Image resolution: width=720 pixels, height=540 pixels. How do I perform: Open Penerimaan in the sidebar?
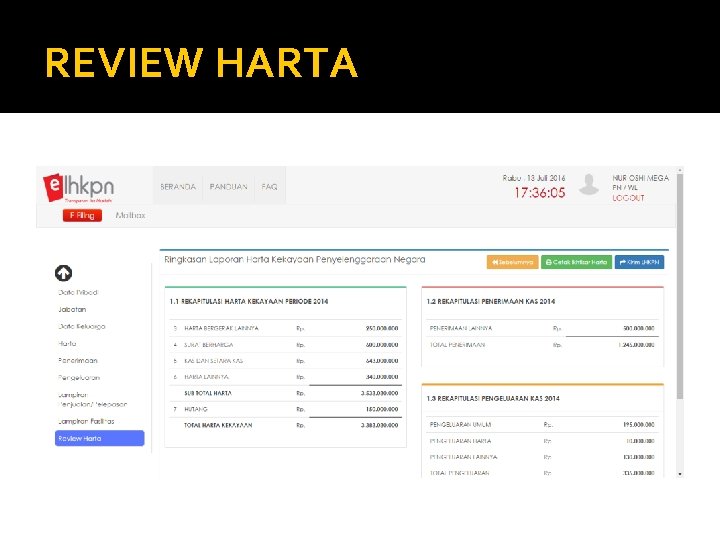[78, 360]
